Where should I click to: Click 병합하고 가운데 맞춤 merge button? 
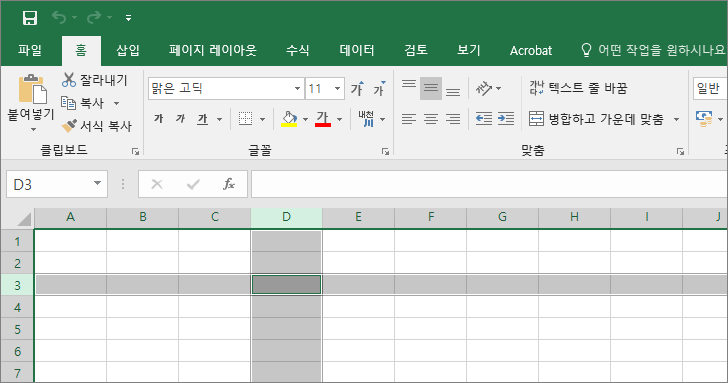(597, 119)
